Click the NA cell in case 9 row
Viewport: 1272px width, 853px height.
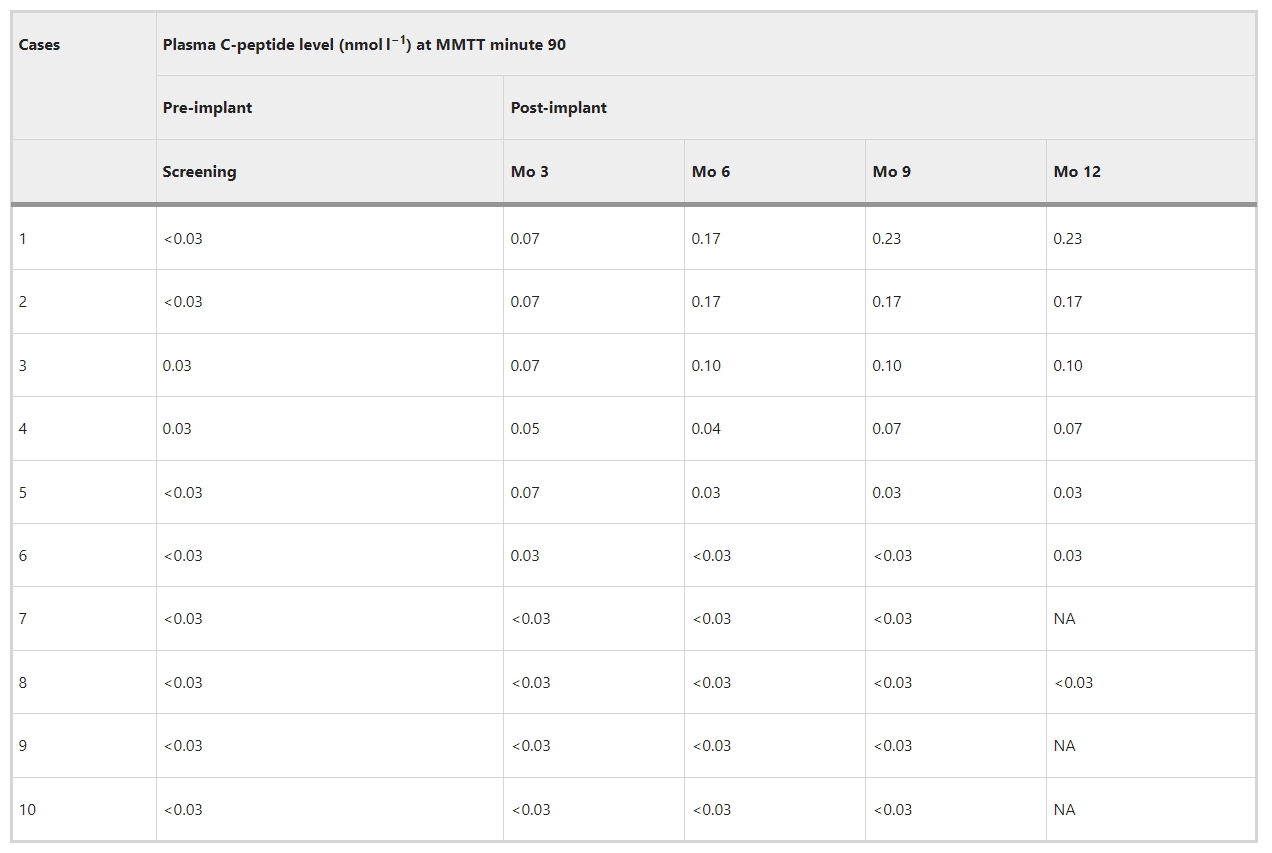tap(1064, 746)
